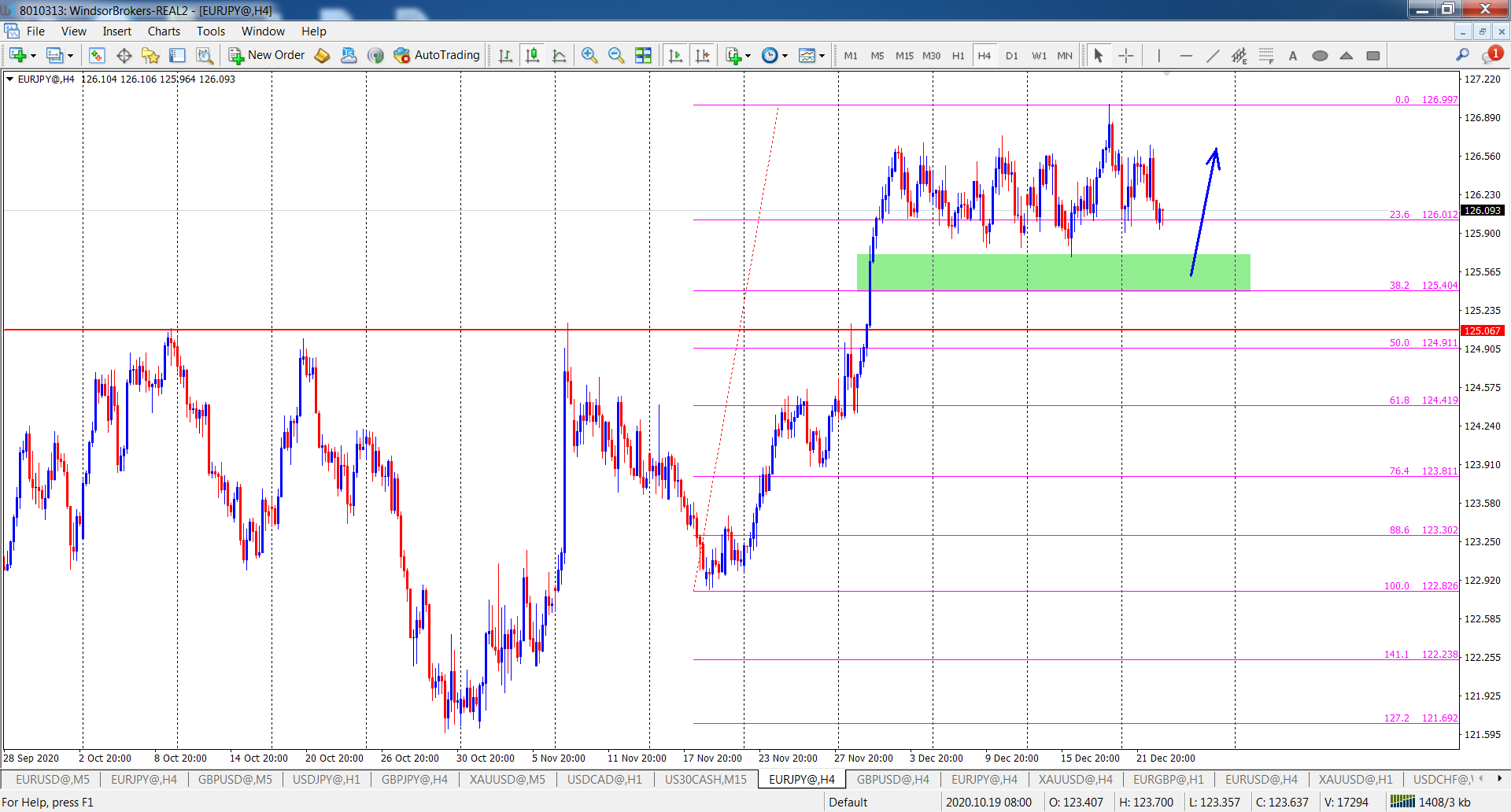The height and width of the screenshot is (812, 1511).
Task: Open the Navigator folder-star icon
Action: pyautogui.click(x=150, y=55)
